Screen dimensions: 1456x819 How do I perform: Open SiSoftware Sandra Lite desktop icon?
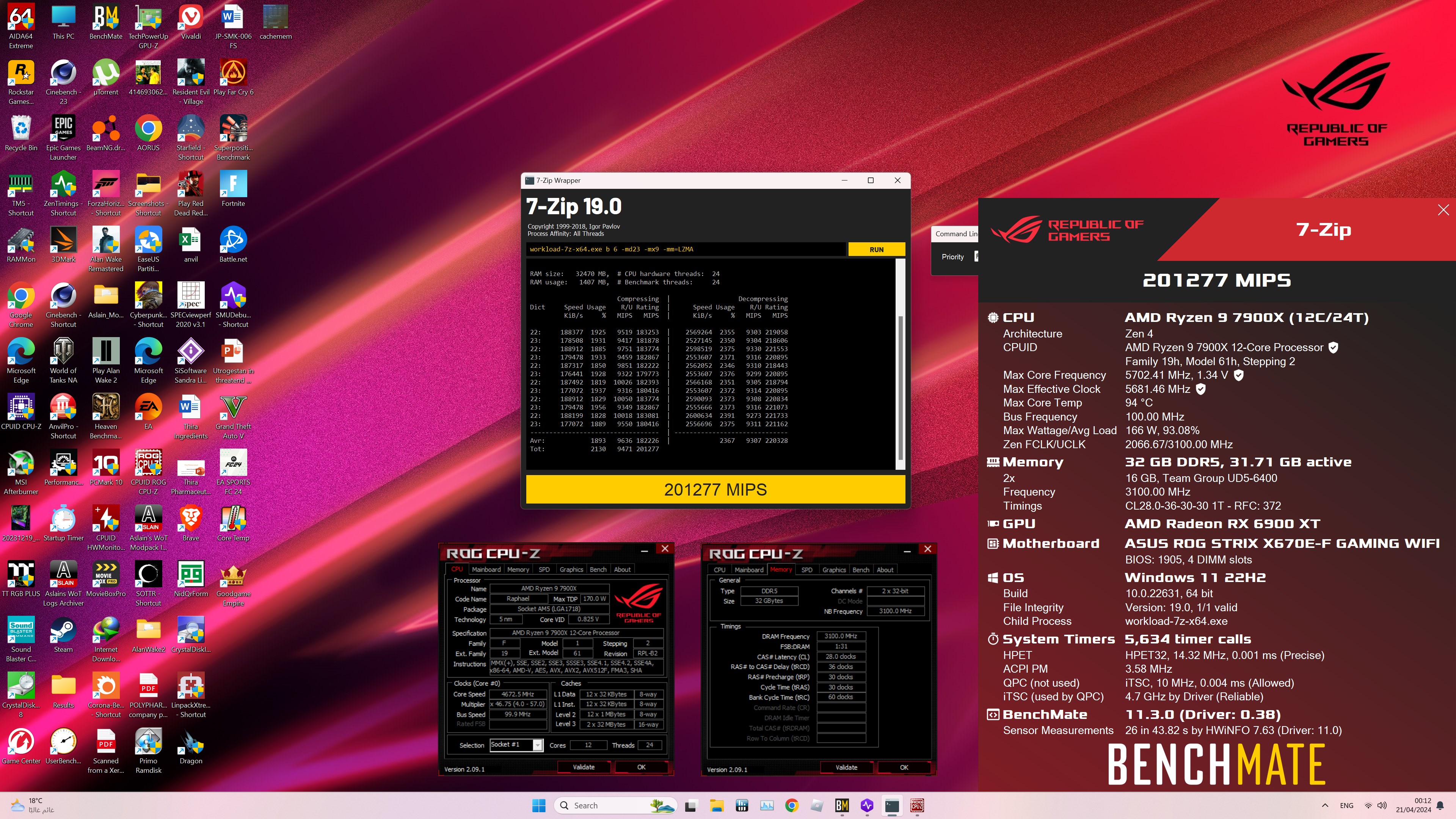point(190,361)
